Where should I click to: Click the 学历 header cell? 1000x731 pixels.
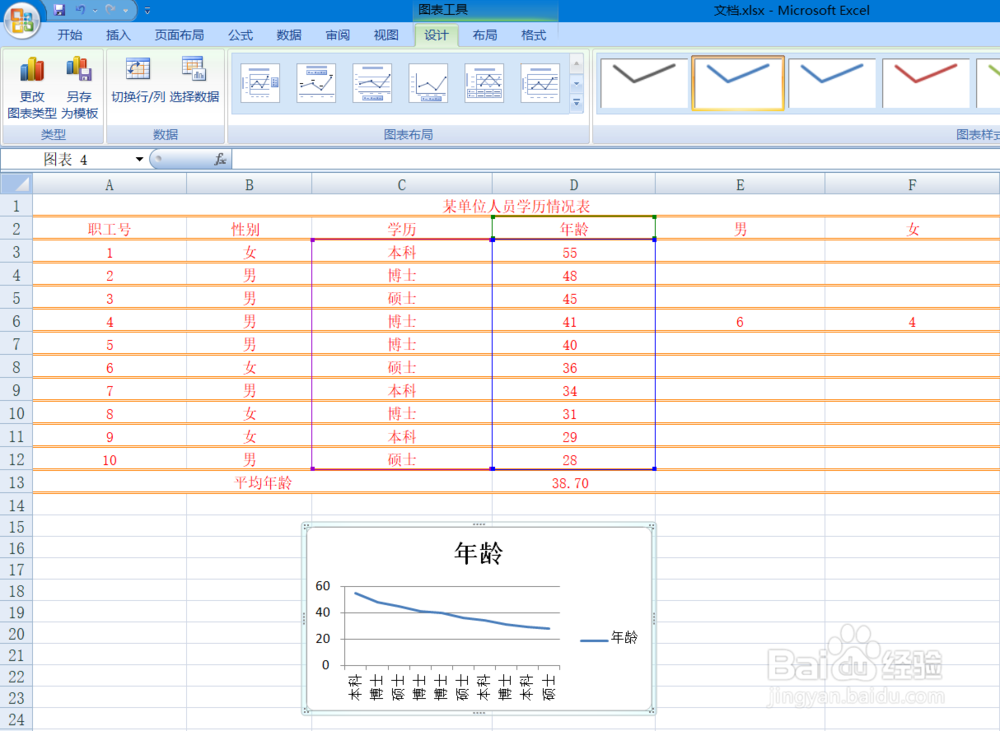coord(402,229)
